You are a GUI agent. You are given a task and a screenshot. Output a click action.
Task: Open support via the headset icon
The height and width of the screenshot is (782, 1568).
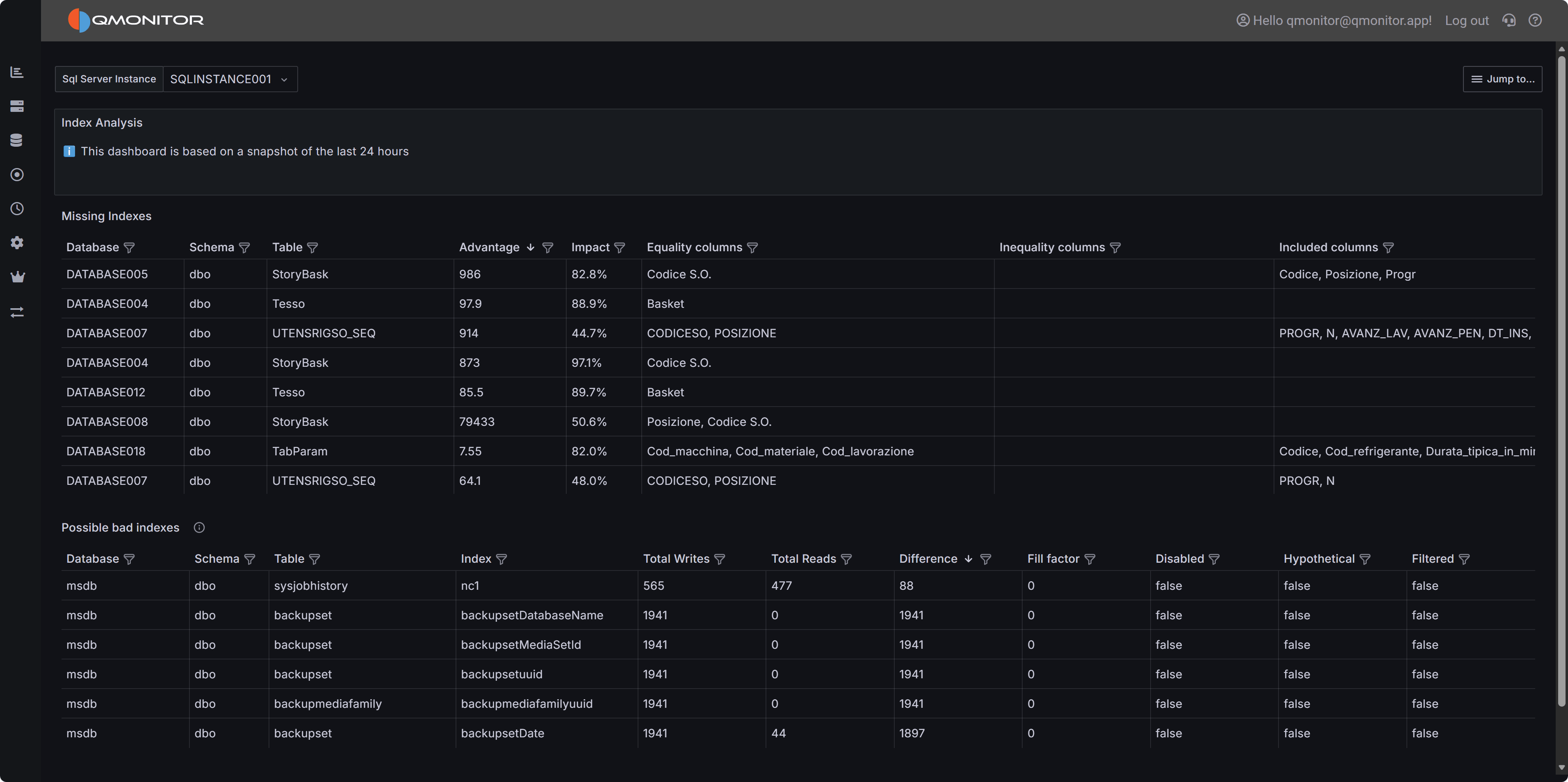(x=1509, y=20)
